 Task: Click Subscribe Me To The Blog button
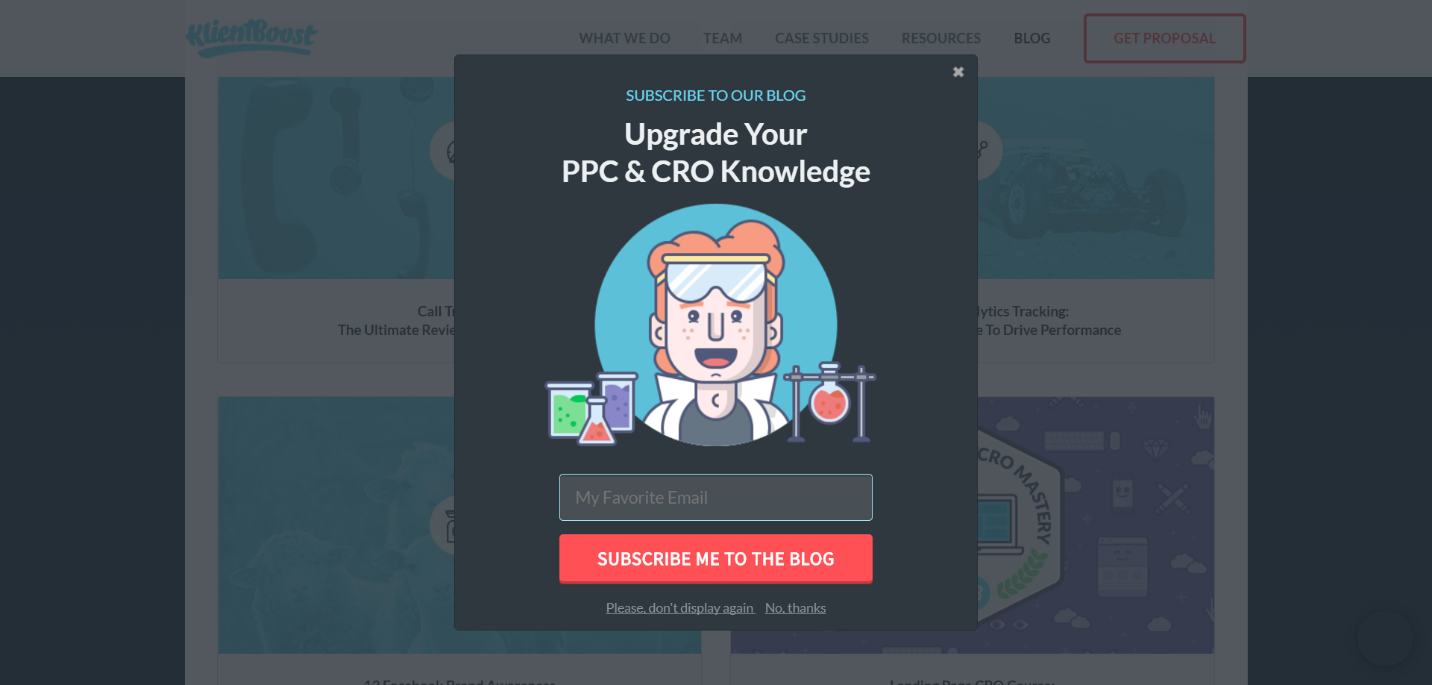[x=716, y=558]
